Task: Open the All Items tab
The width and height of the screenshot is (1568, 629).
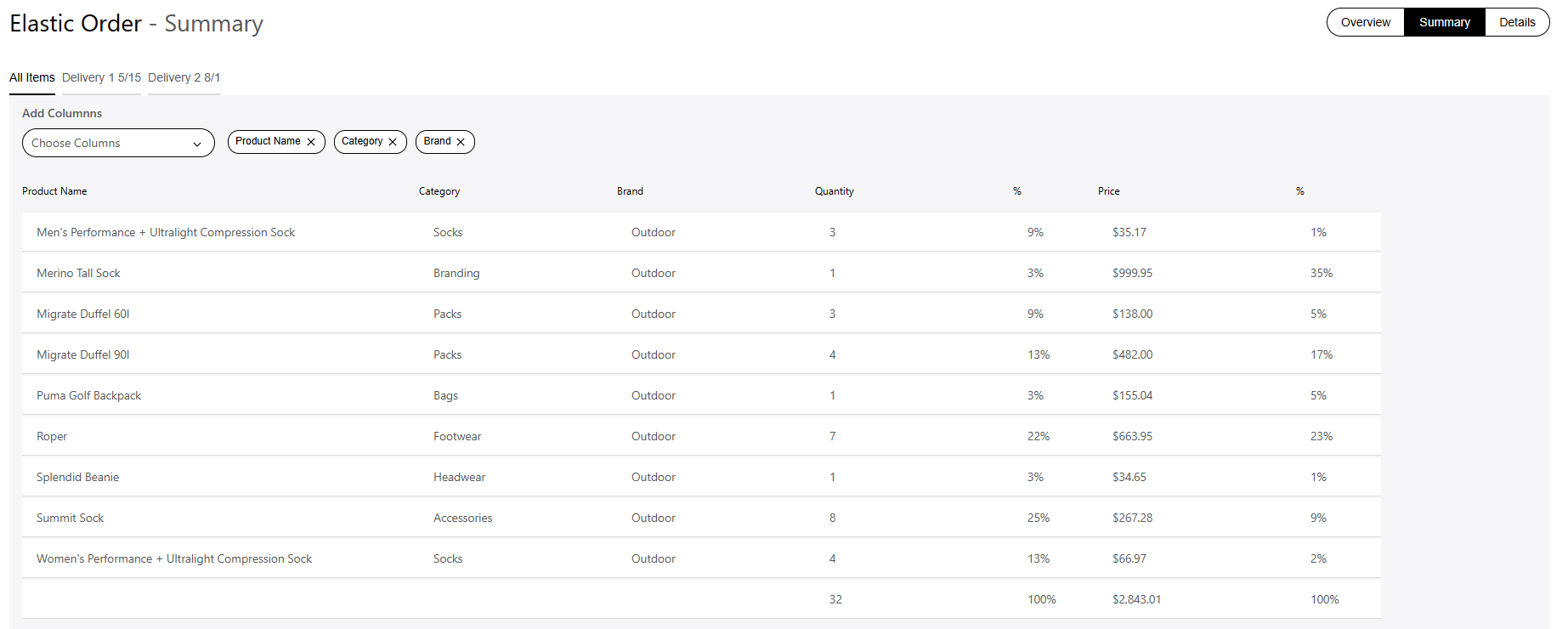Action: coord(32,77)
